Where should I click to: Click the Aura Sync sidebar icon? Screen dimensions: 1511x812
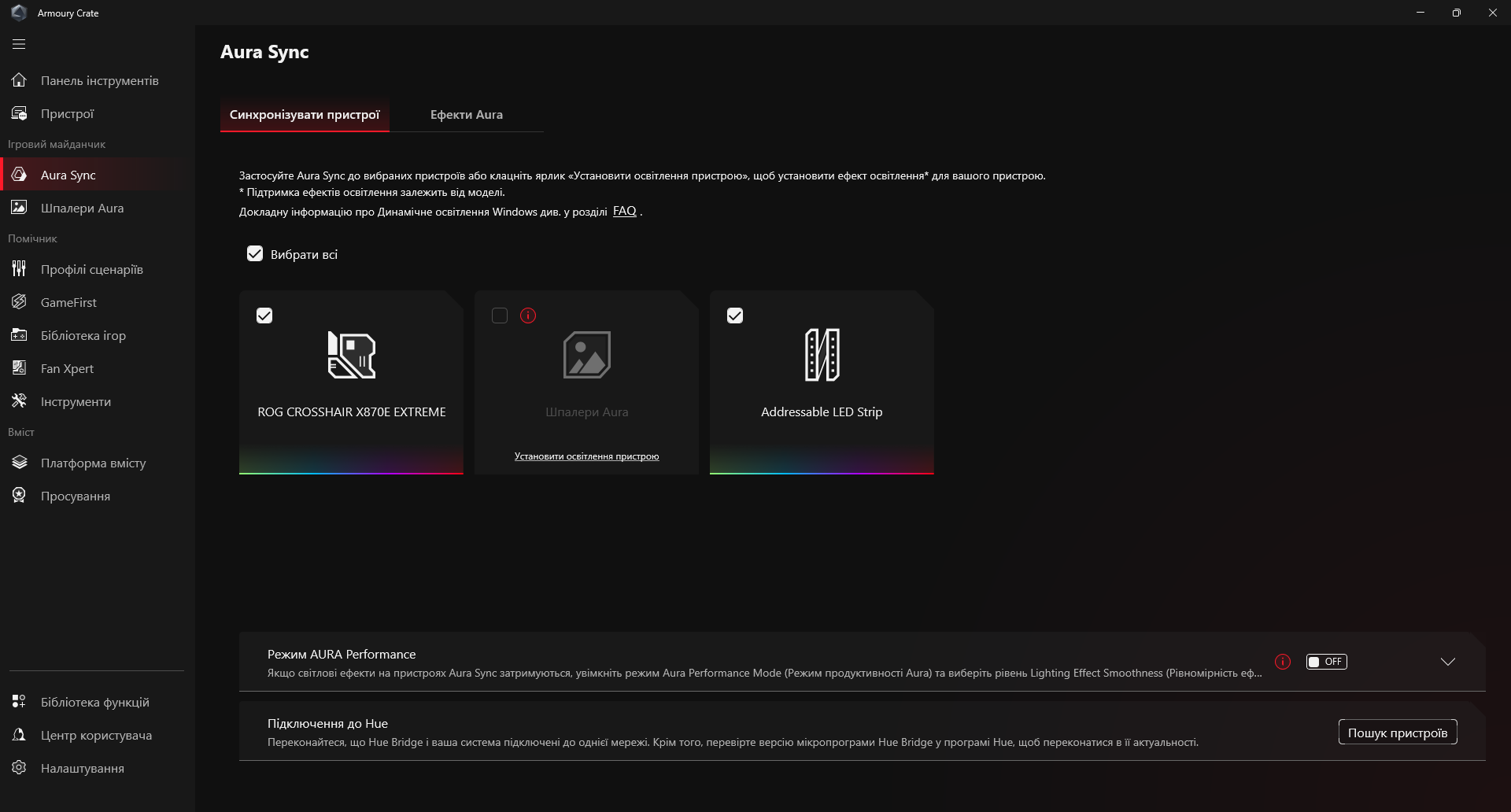(19, 175)
